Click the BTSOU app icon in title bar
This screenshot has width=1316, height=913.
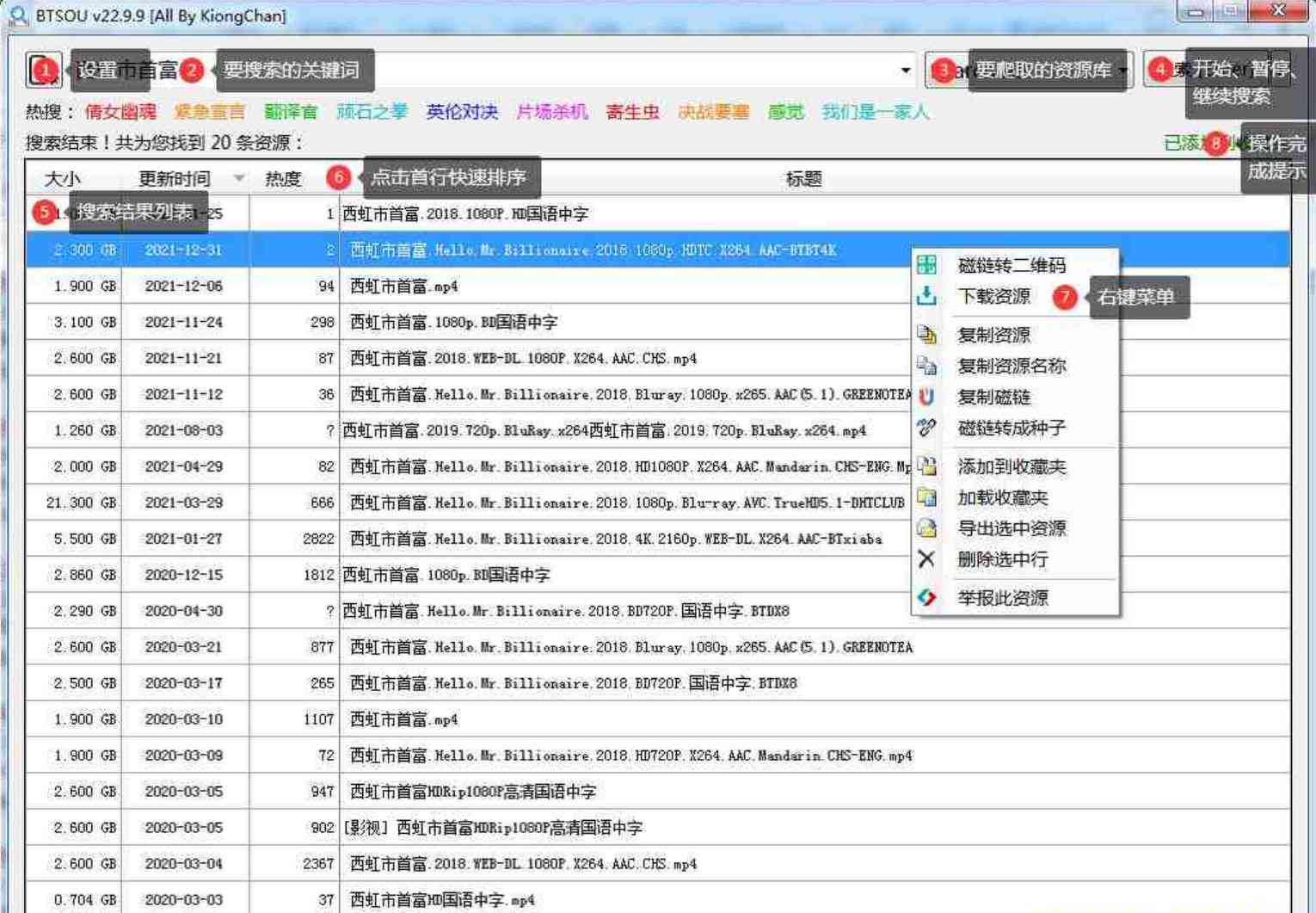18,15
